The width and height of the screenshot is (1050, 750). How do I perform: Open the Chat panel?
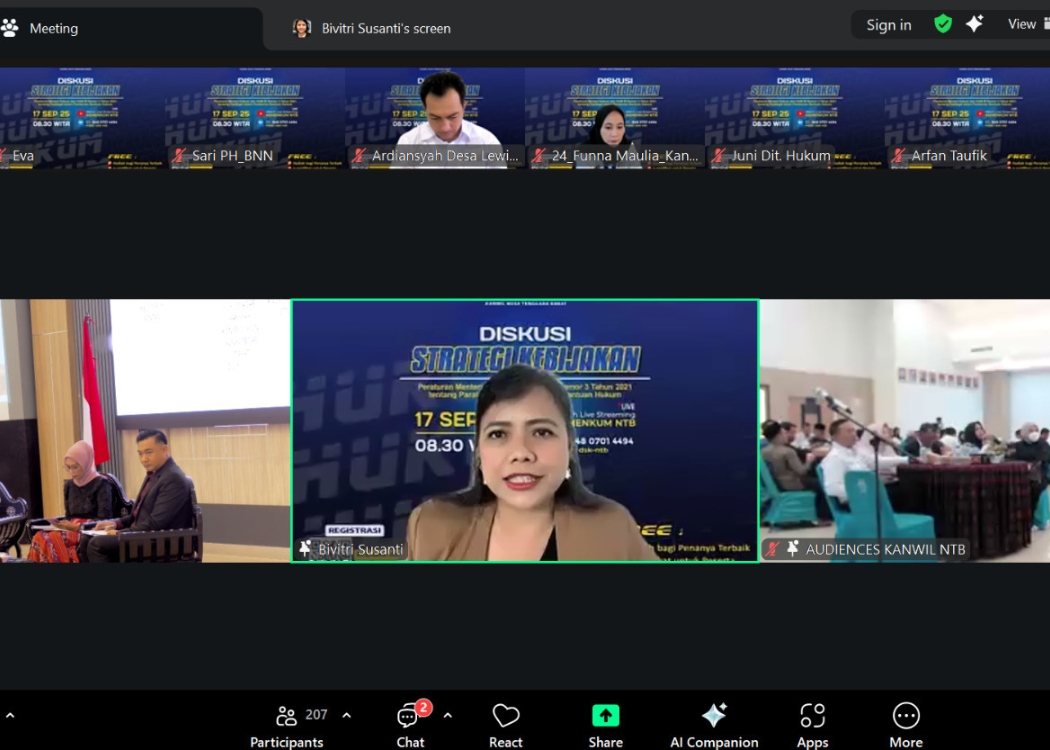410,724
